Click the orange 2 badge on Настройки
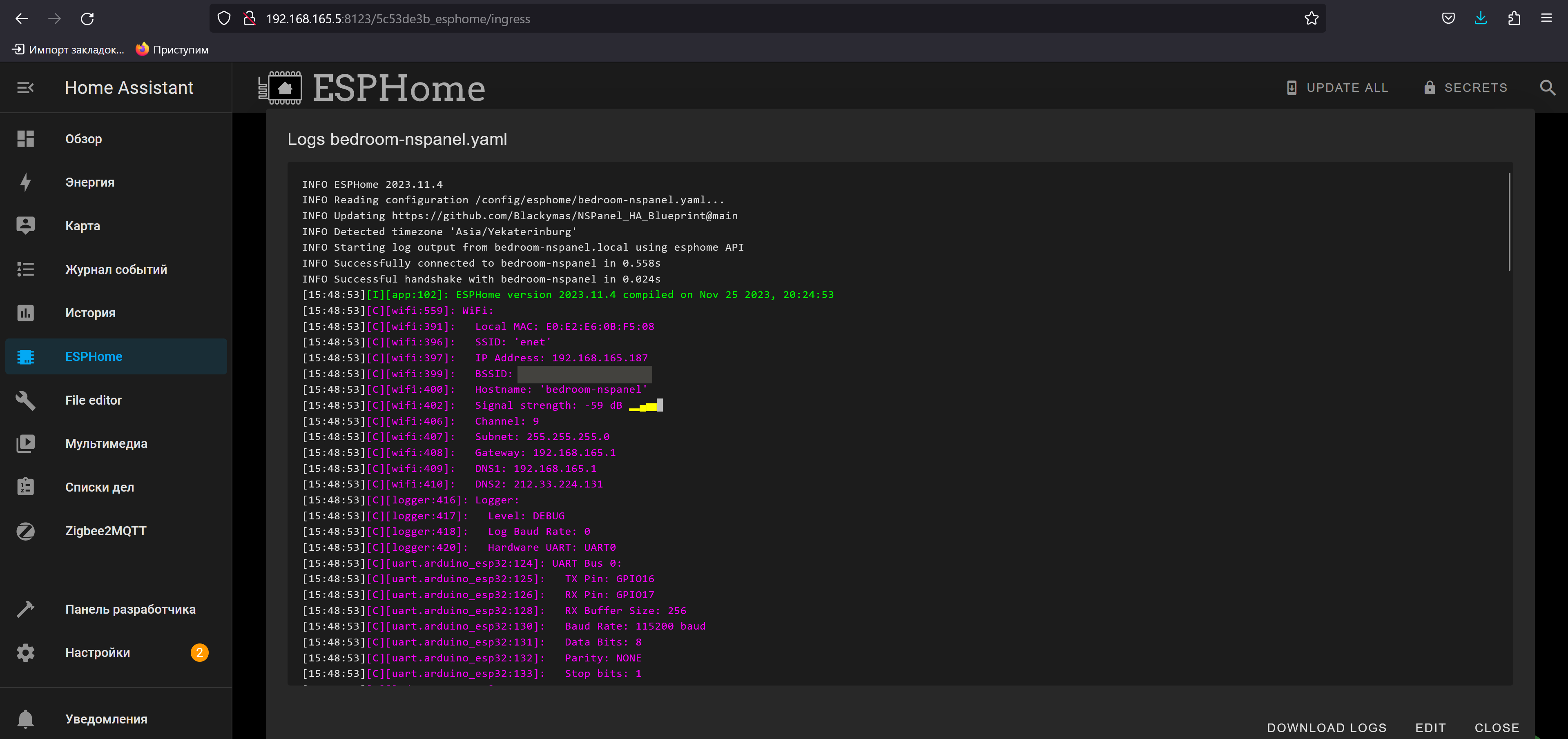 [x=200, y=652]
